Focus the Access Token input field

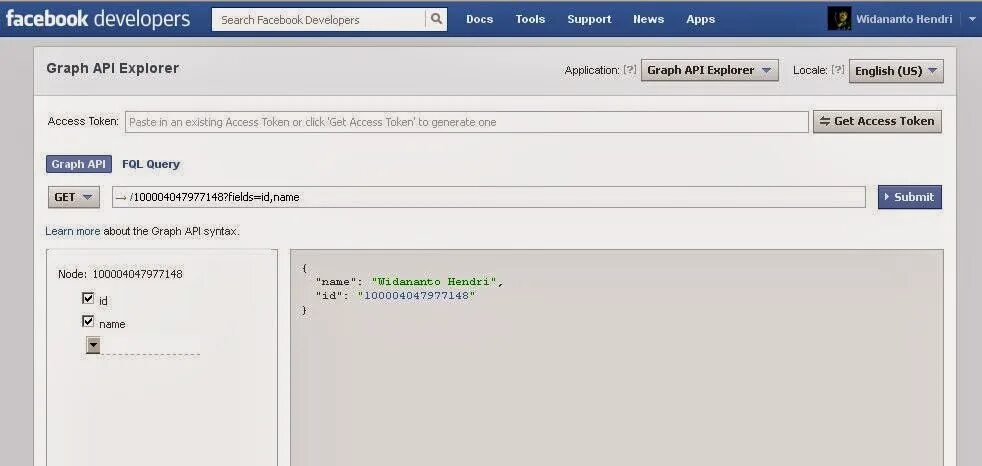tap(467, 122)
